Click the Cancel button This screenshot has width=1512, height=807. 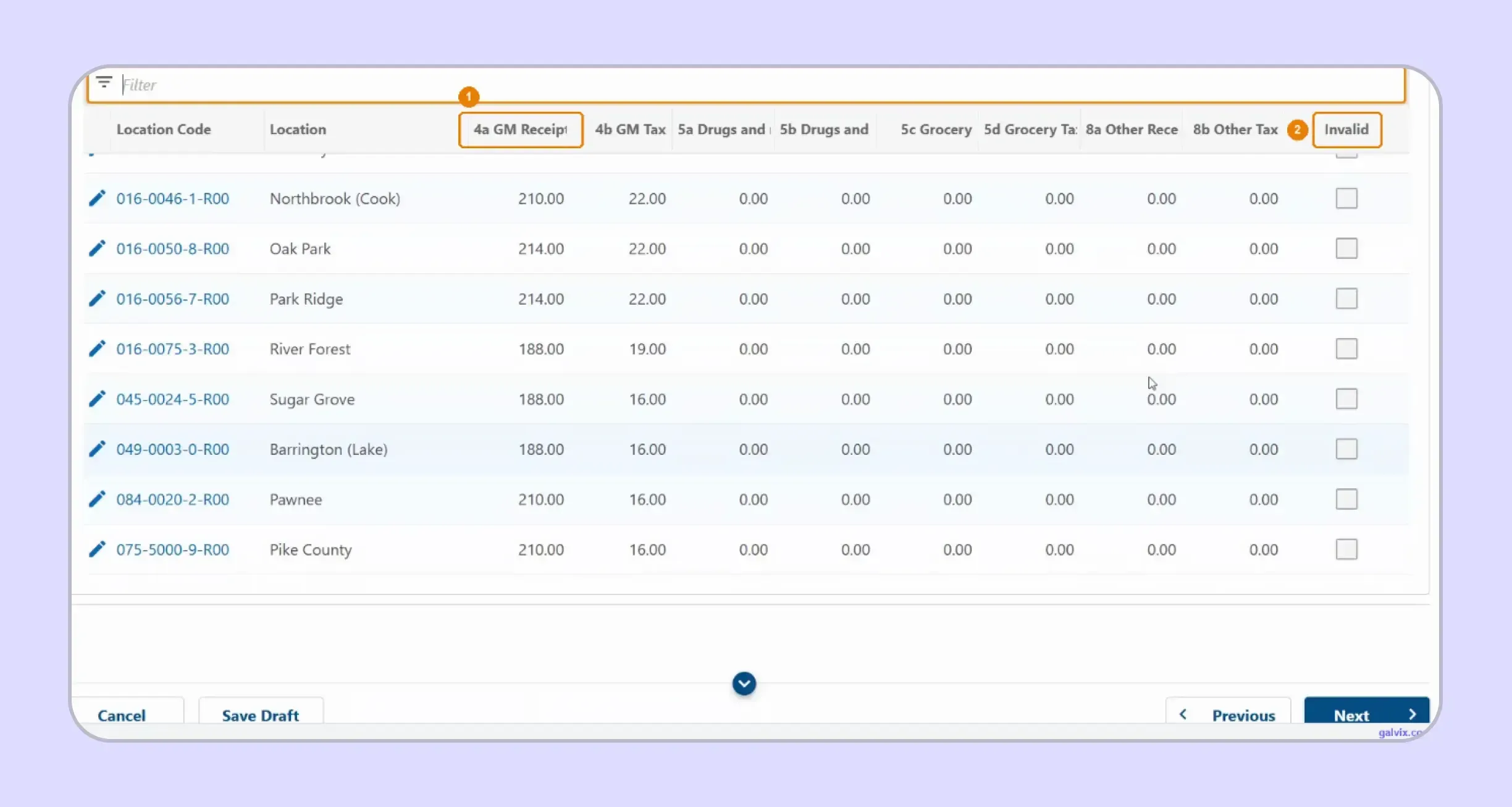(122, 715)
